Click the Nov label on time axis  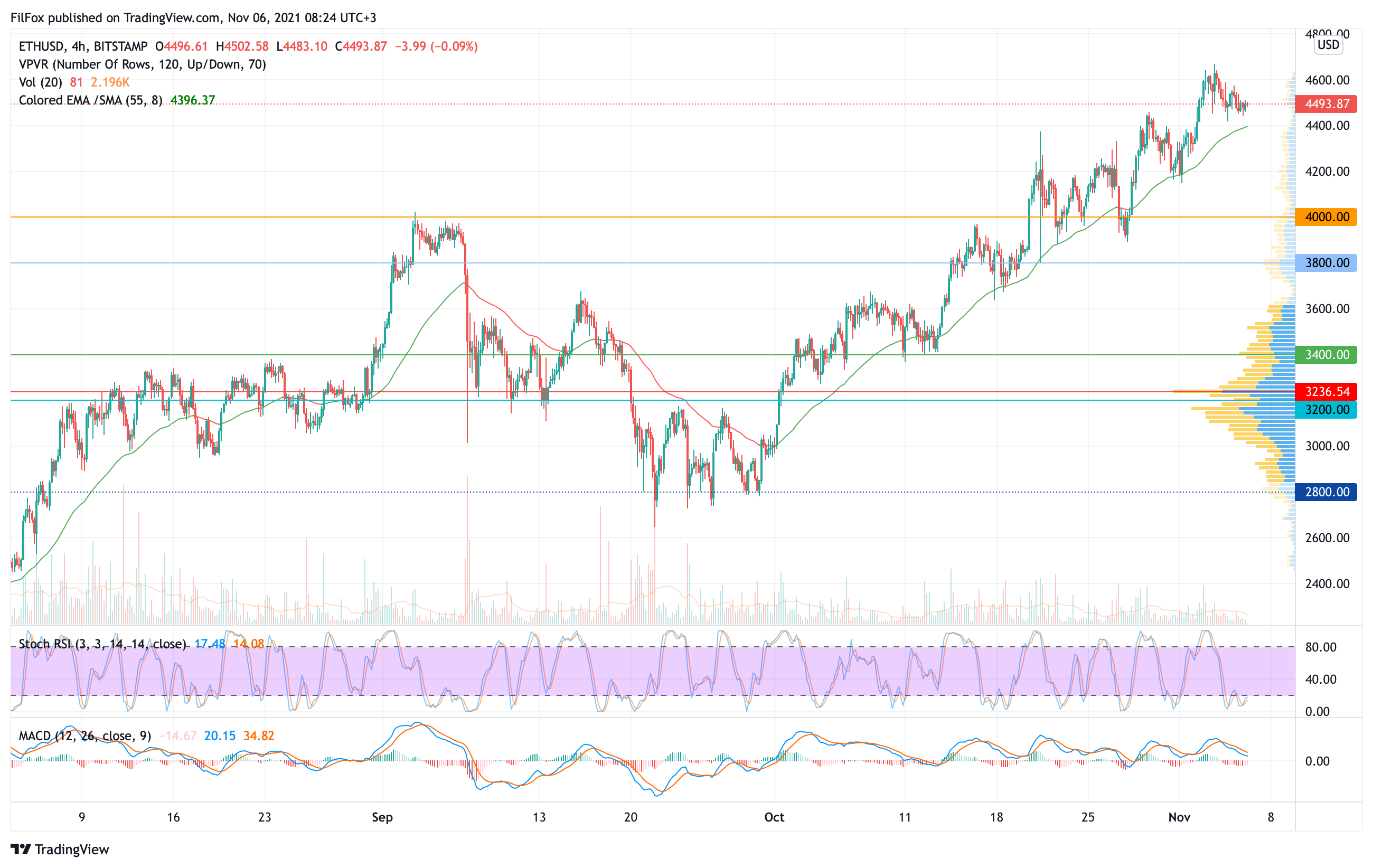tap(1179, 817)
